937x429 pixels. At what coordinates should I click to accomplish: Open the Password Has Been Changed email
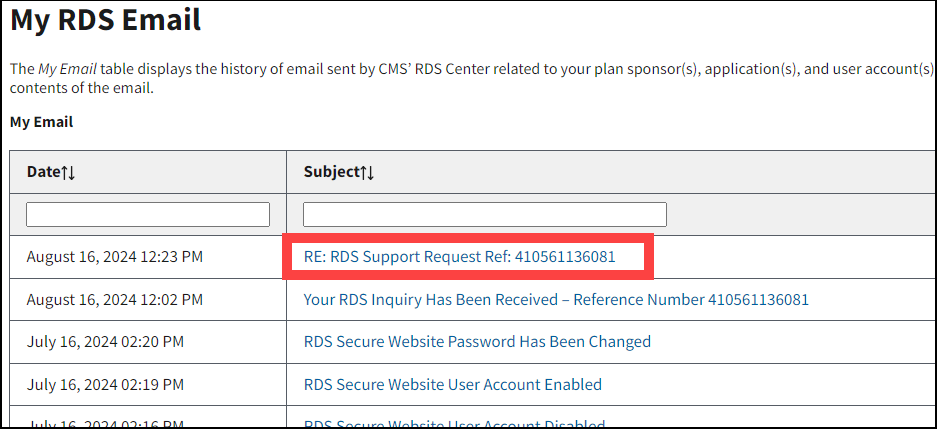point(477,342)
